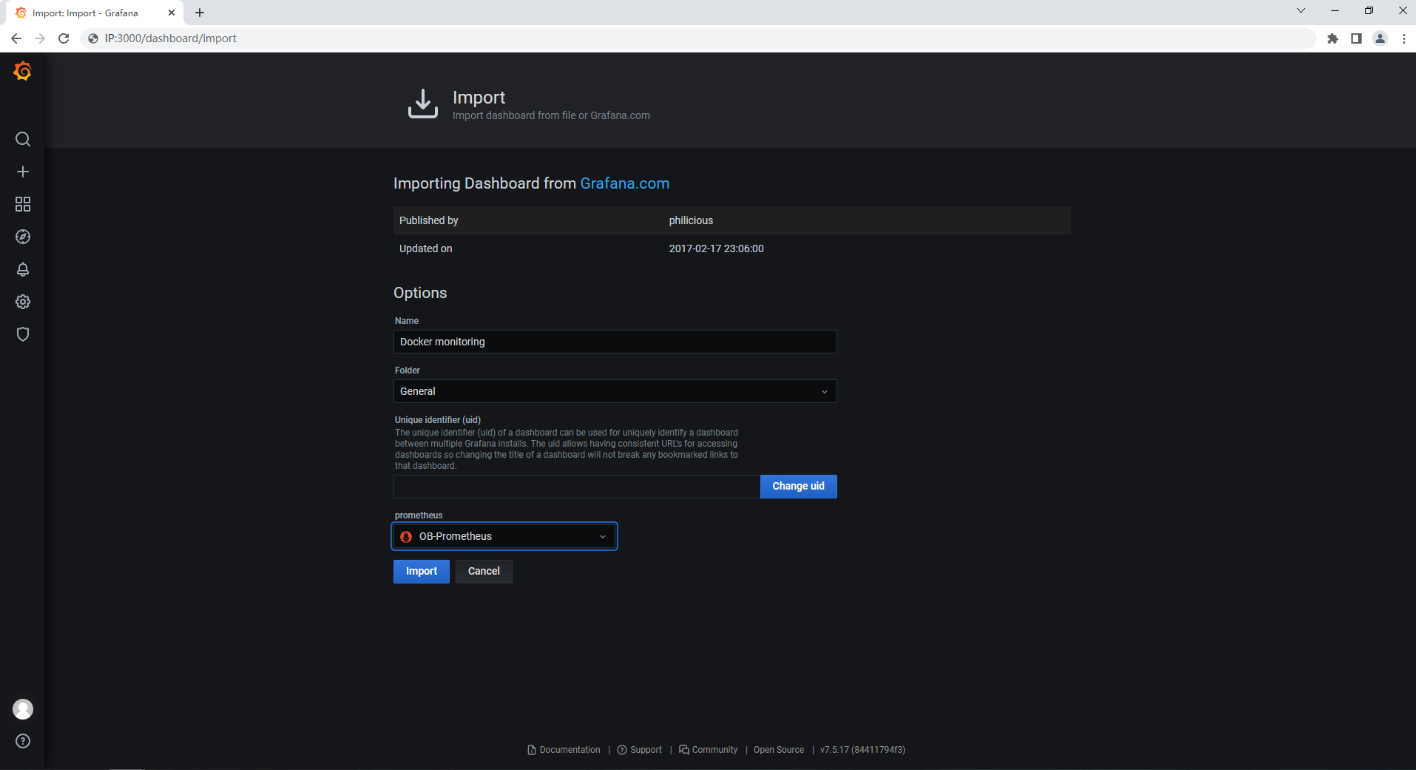Open the Alerting bell icon
1416x770 pixels.
pos(23,269)
